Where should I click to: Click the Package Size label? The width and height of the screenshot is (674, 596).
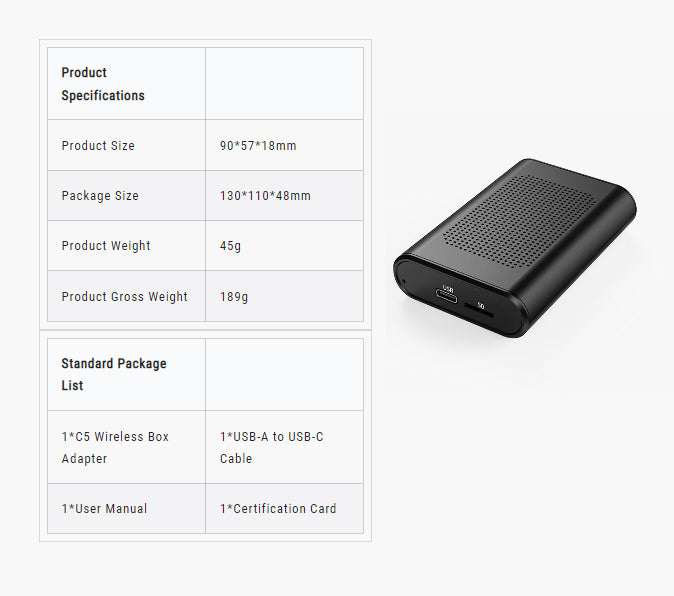pos(100,196)
